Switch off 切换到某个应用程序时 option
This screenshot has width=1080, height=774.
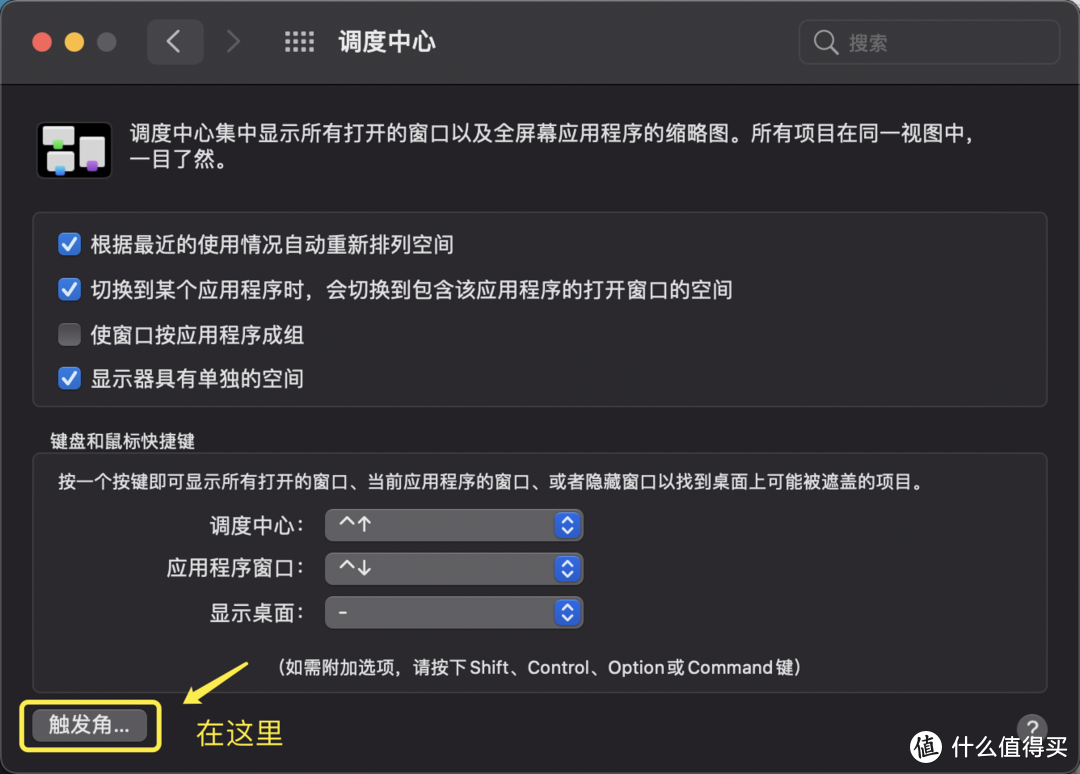69,289
